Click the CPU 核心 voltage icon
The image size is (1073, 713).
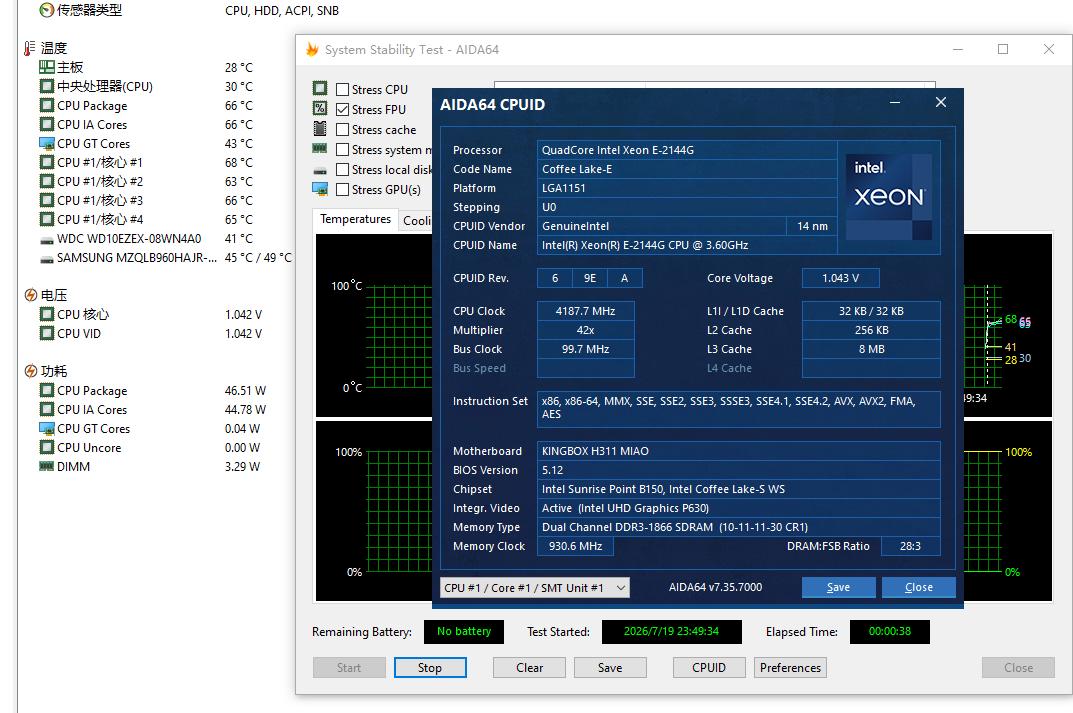(47, 314)
